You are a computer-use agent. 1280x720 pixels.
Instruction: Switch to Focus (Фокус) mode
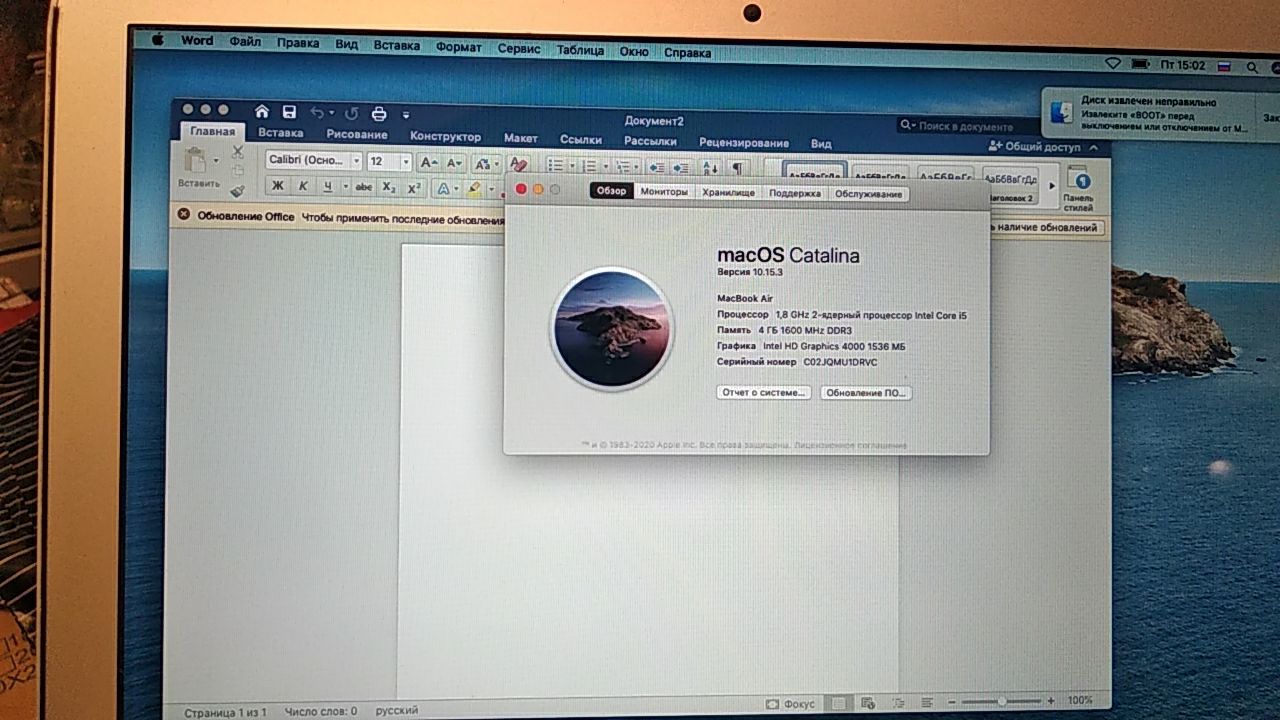[x=790, y=703]
